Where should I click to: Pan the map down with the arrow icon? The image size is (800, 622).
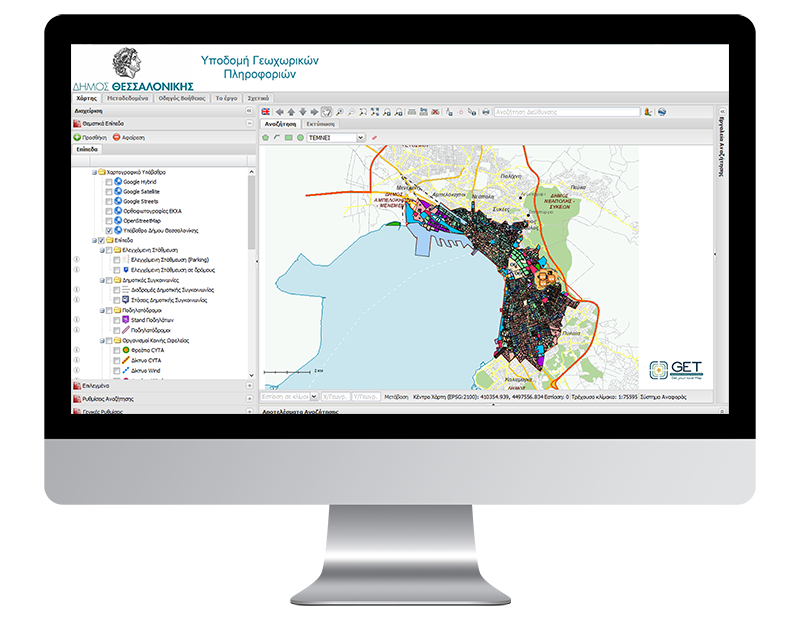pos(303,112)
